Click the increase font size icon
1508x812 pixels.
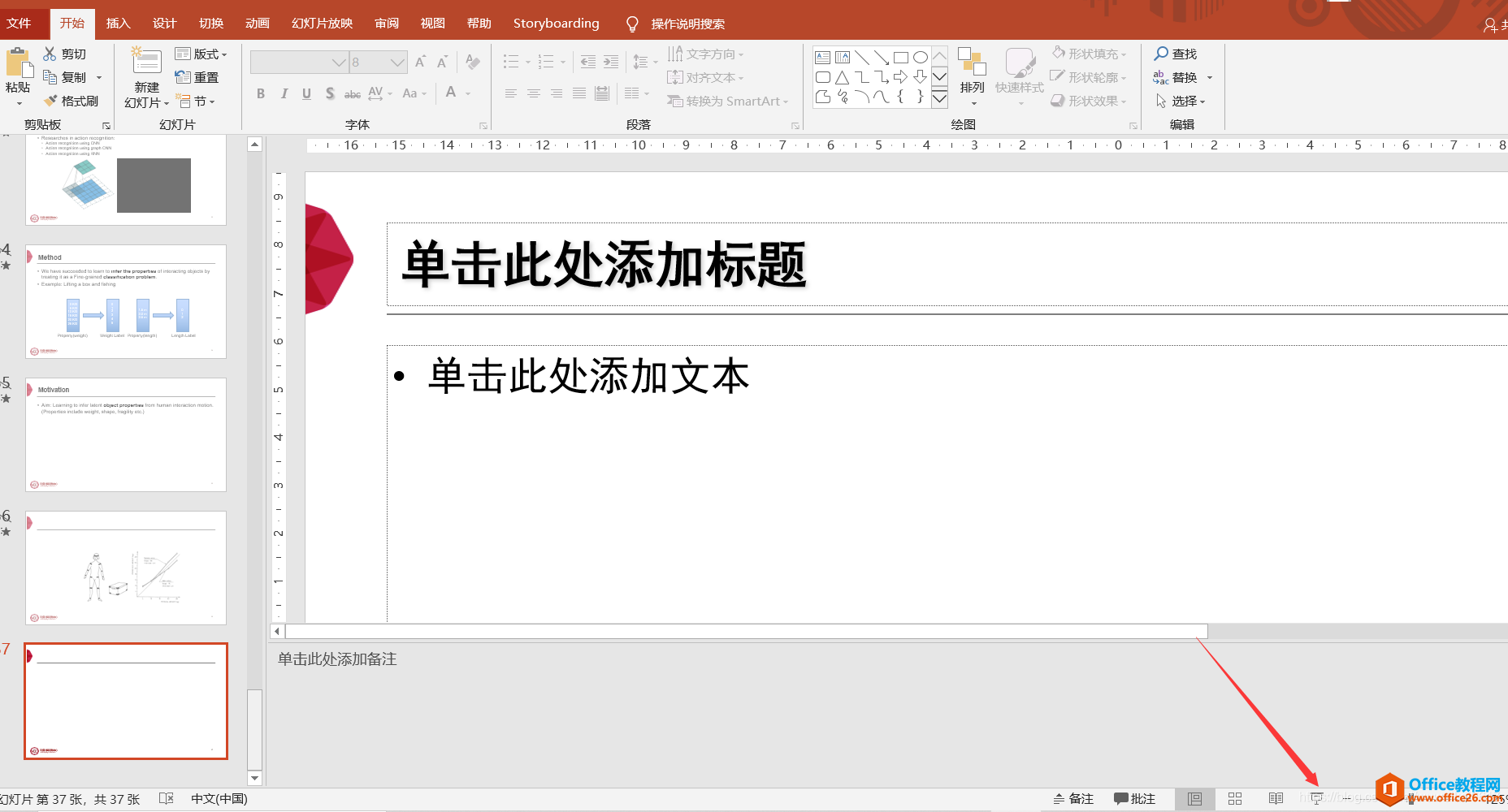pyautogui.click(x=420, y=62)
